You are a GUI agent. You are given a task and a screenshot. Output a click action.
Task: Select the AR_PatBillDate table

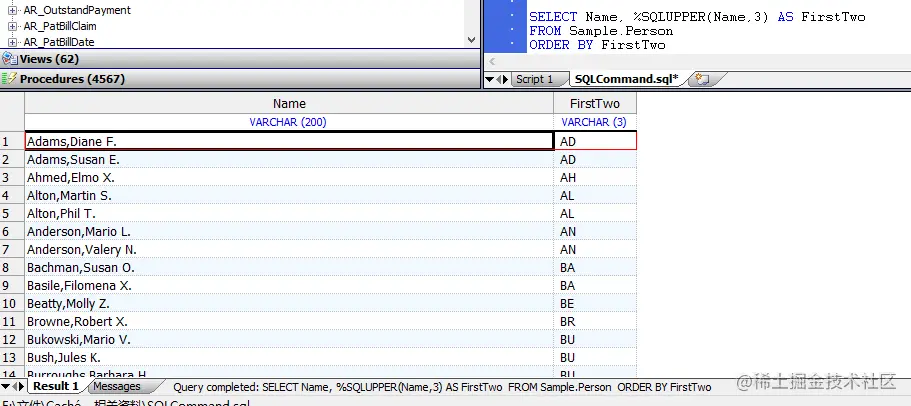tap(59, 42)
